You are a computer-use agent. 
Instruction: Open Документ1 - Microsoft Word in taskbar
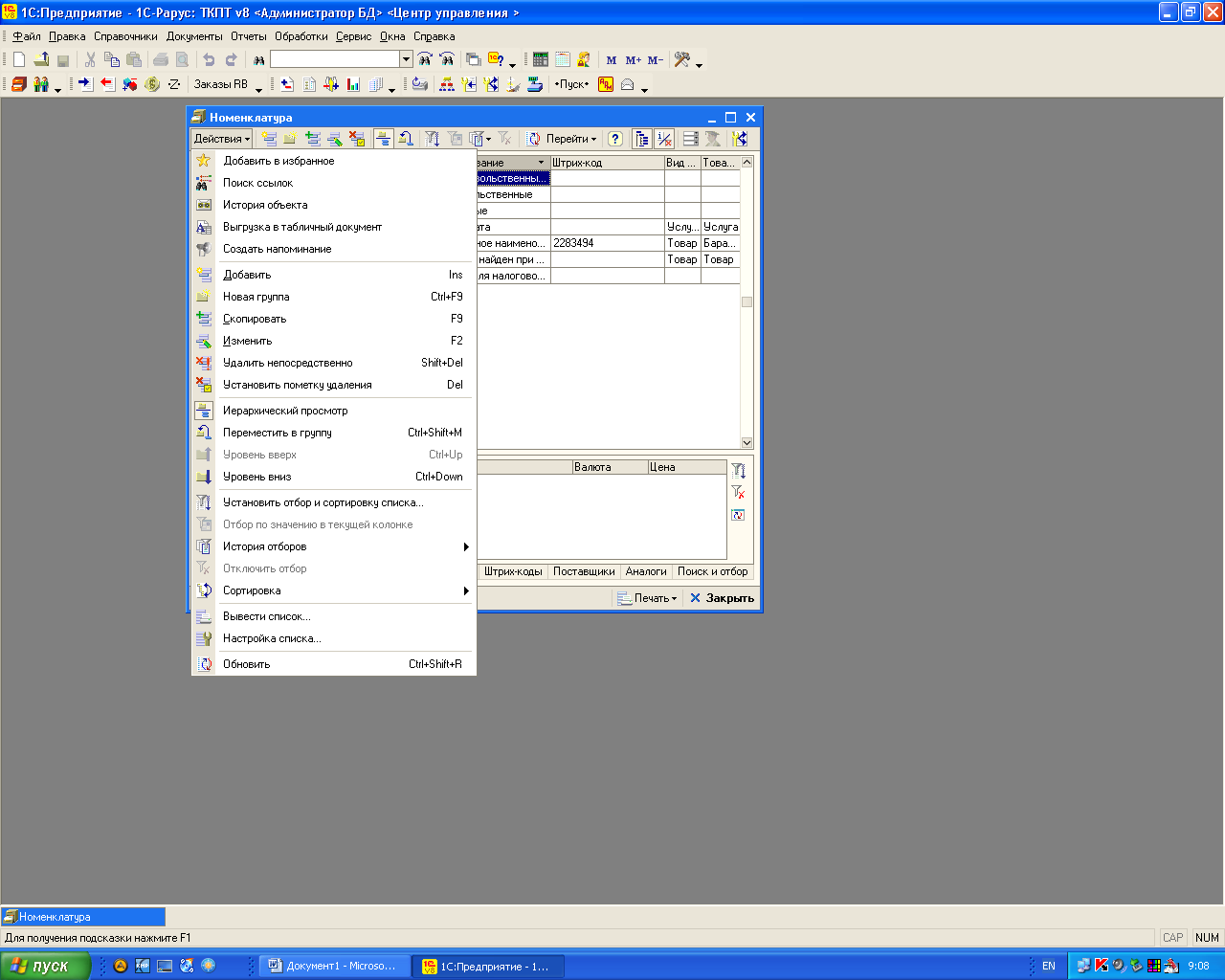point(335,966)
